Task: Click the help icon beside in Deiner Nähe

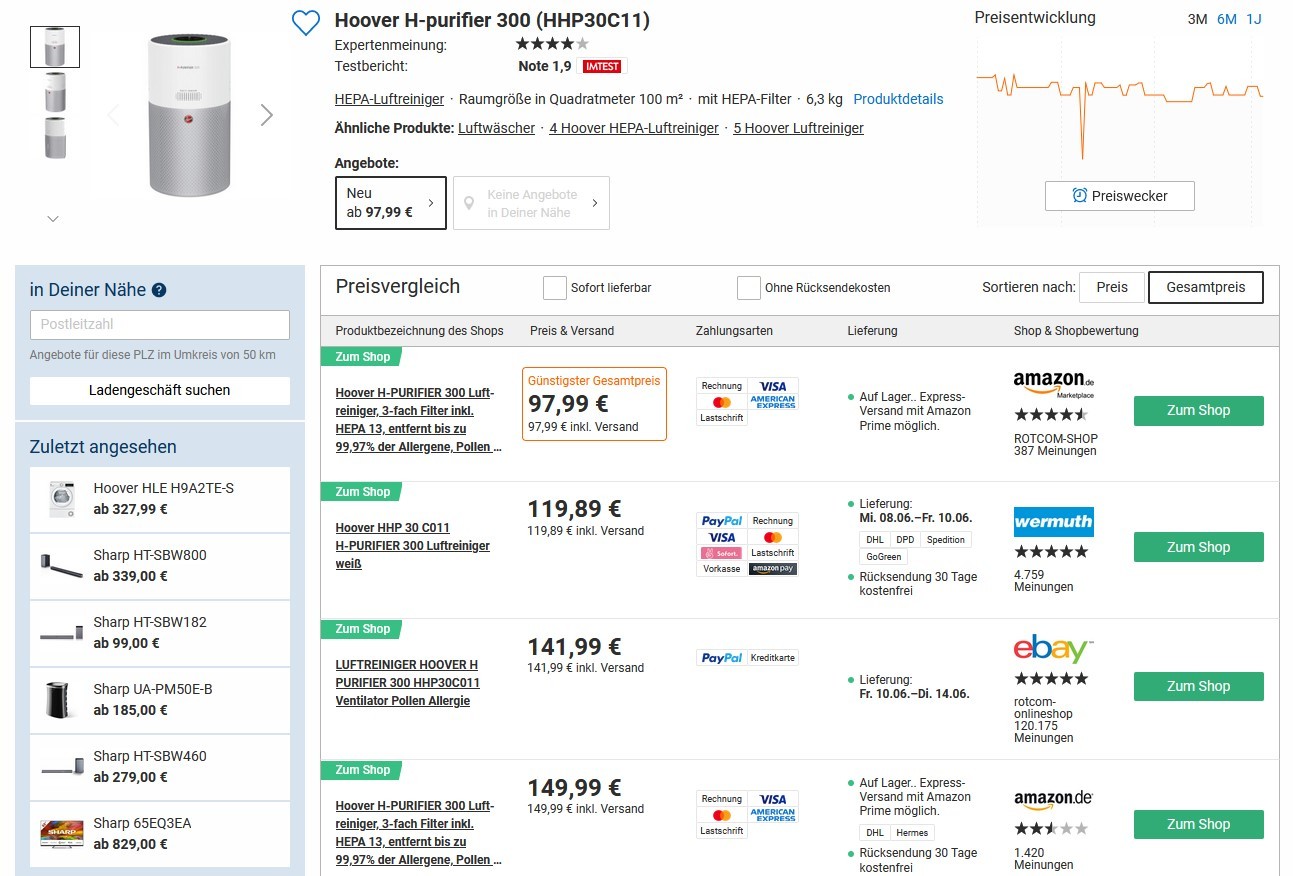Action: [x=159, y=290]
